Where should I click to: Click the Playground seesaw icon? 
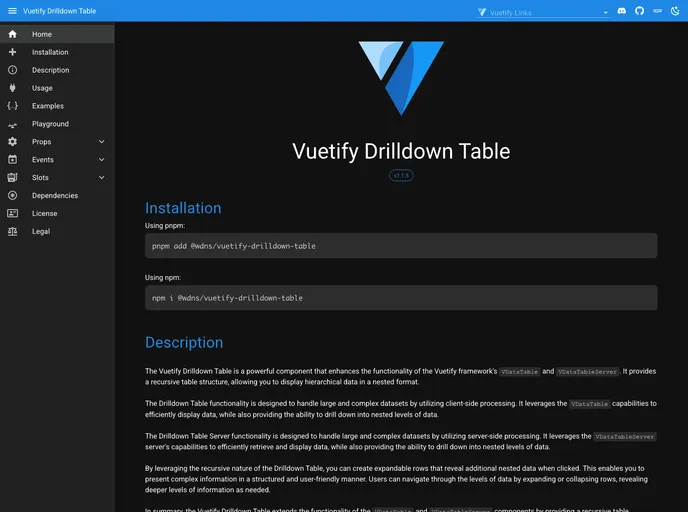[x=12, y=125]
